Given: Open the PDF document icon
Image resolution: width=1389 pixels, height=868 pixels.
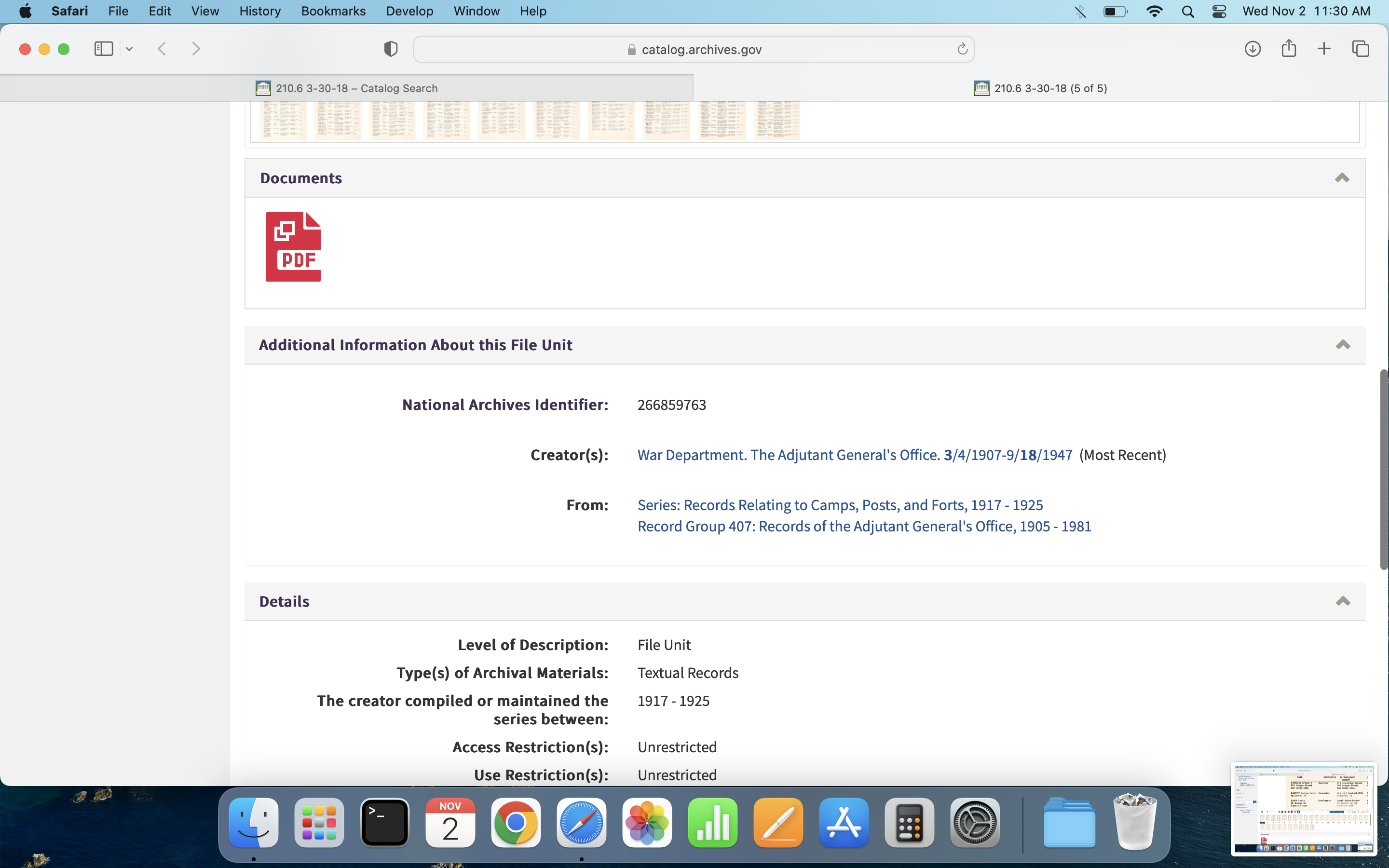Looking at the screenshot, I should click(293, 247).
